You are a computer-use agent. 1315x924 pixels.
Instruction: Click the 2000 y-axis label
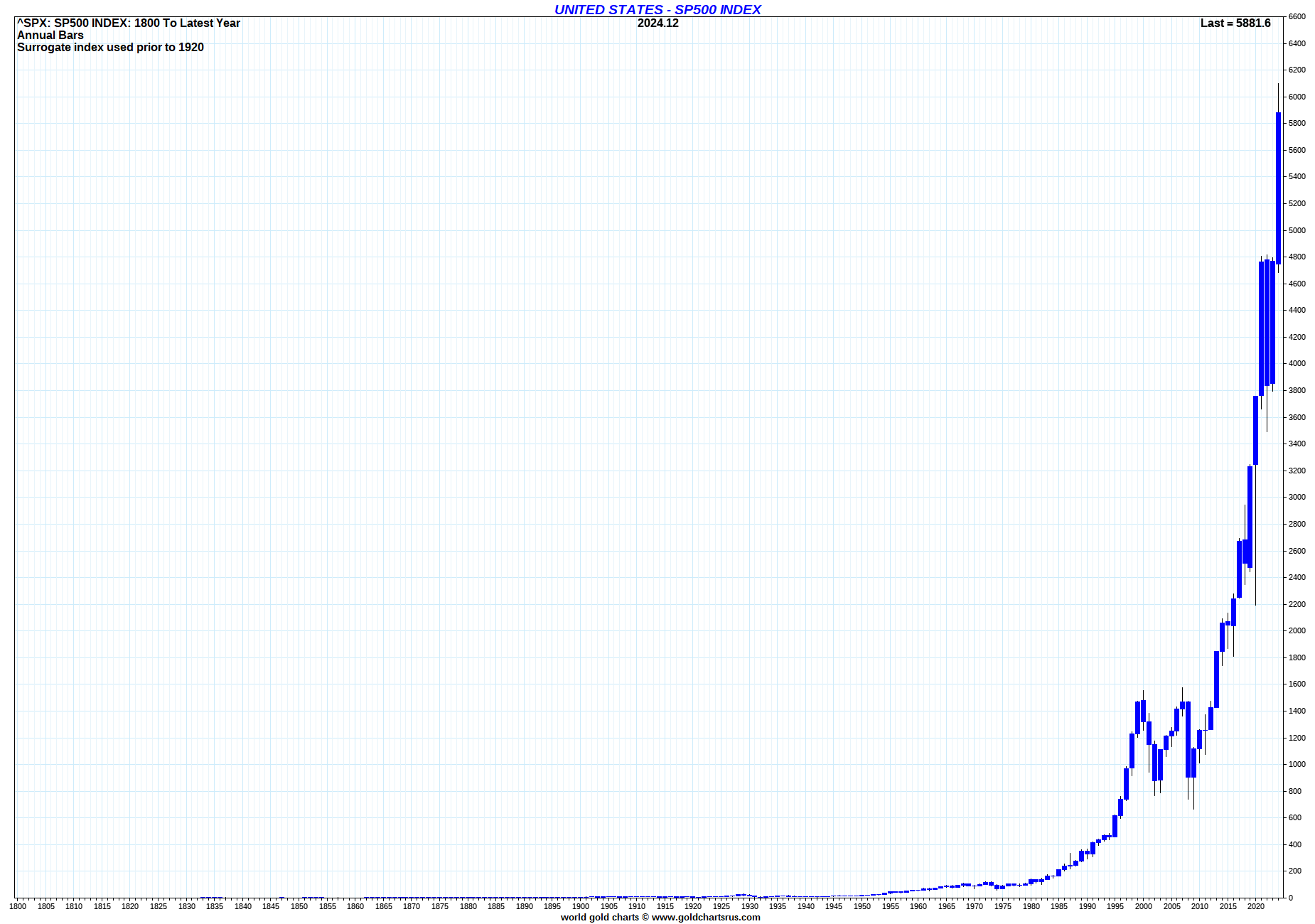[1297, 630]
